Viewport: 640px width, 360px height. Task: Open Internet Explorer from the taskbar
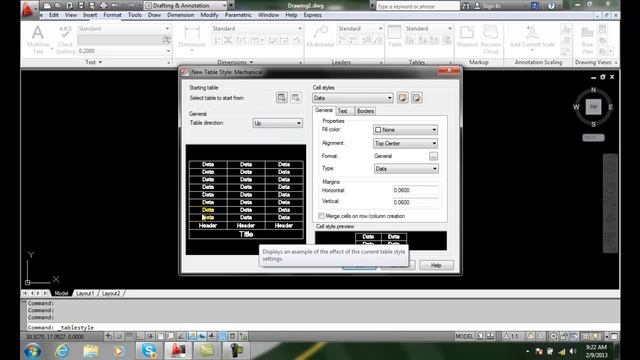[62, 351]
